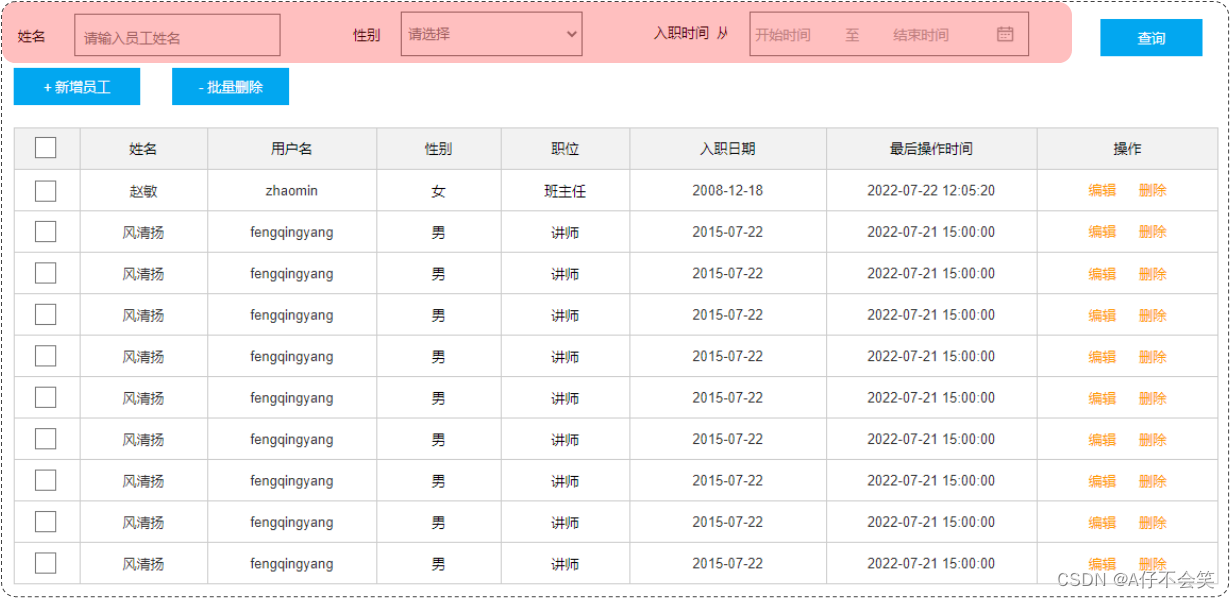The height and width of the screenshot is (598, 1230).
Task: Toggle the select-all checkbox in table header
Action: point(45,148)
